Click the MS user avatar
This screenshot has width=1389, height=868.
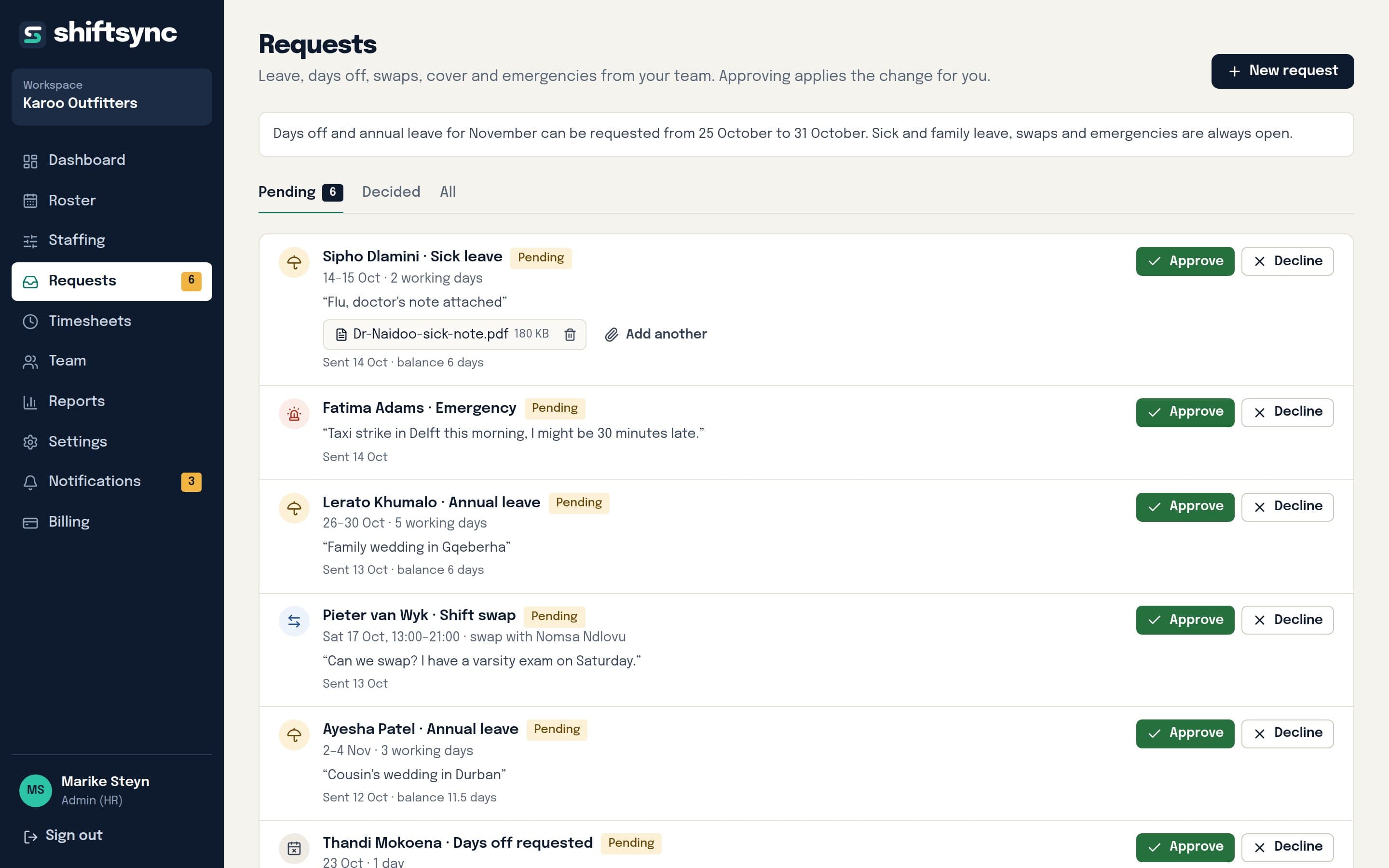coord(36,790)
